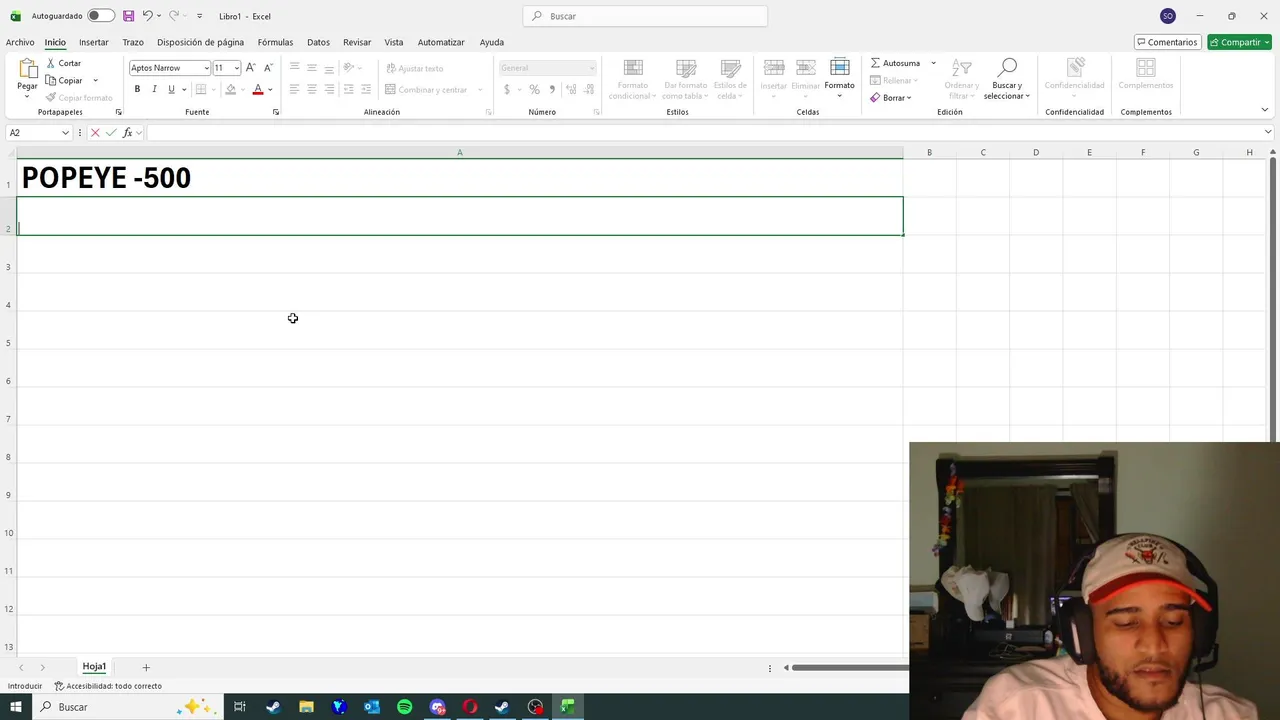
Task: Collapse the ribbon with chevron
Action: [1265, 111]
